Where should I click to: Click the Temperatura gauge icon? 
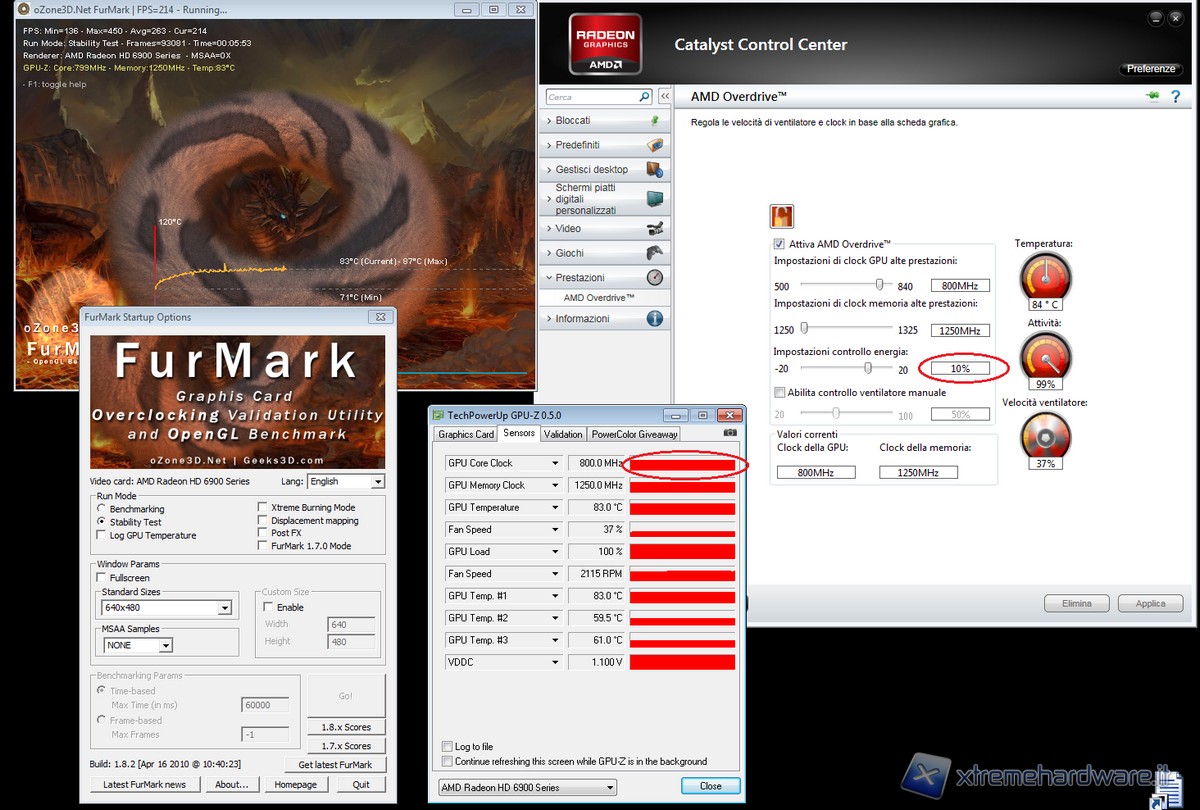(1044, 275)
